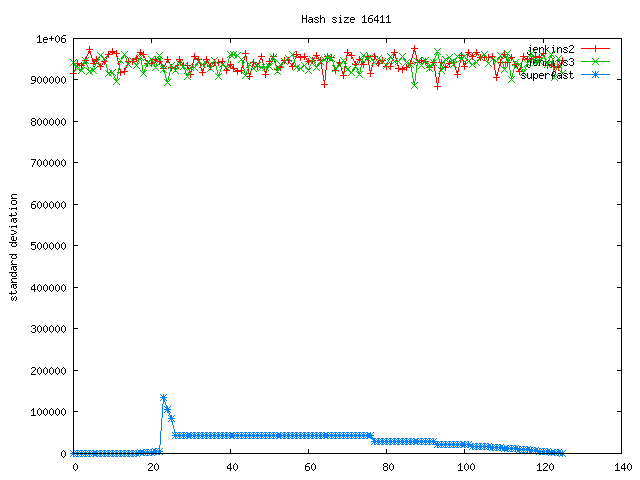Screen dimensions: 640x480
Task: Click the y-axis value 200000
Action: coord(48,371)
